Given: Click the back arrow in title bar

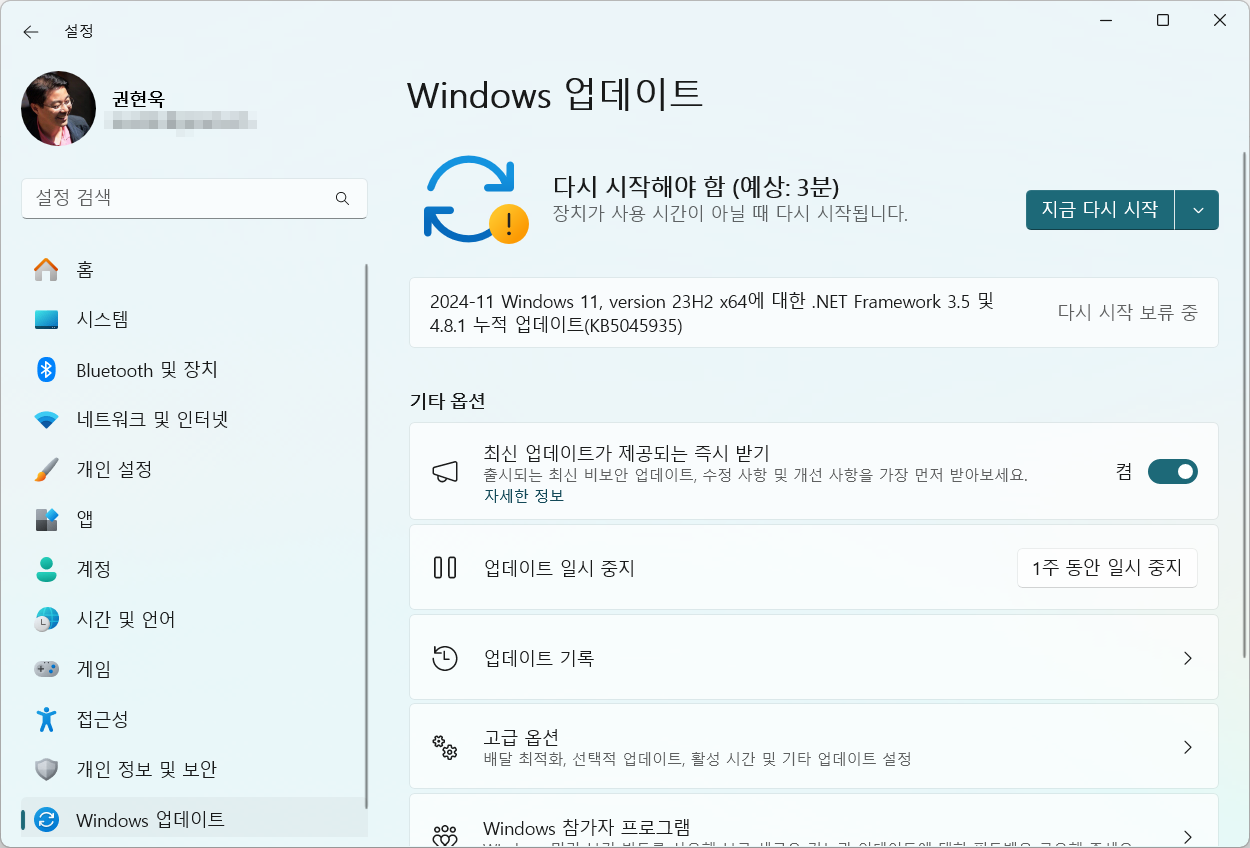Looking at the screenshot, I should pyautogui.click(x=31, y=32).
